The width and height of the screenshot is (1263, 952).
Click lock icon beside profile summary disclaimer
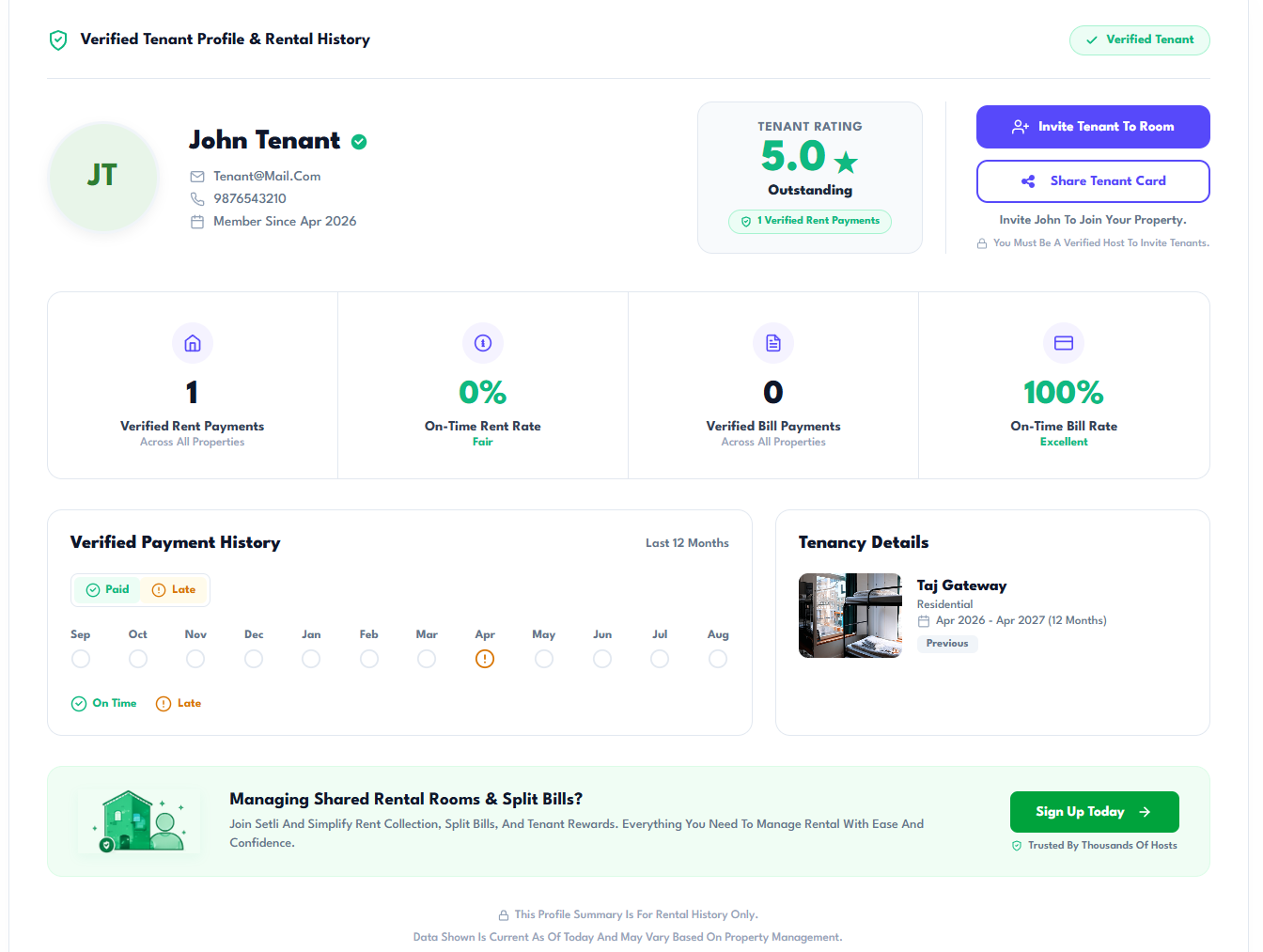click(x=504, y=915)
